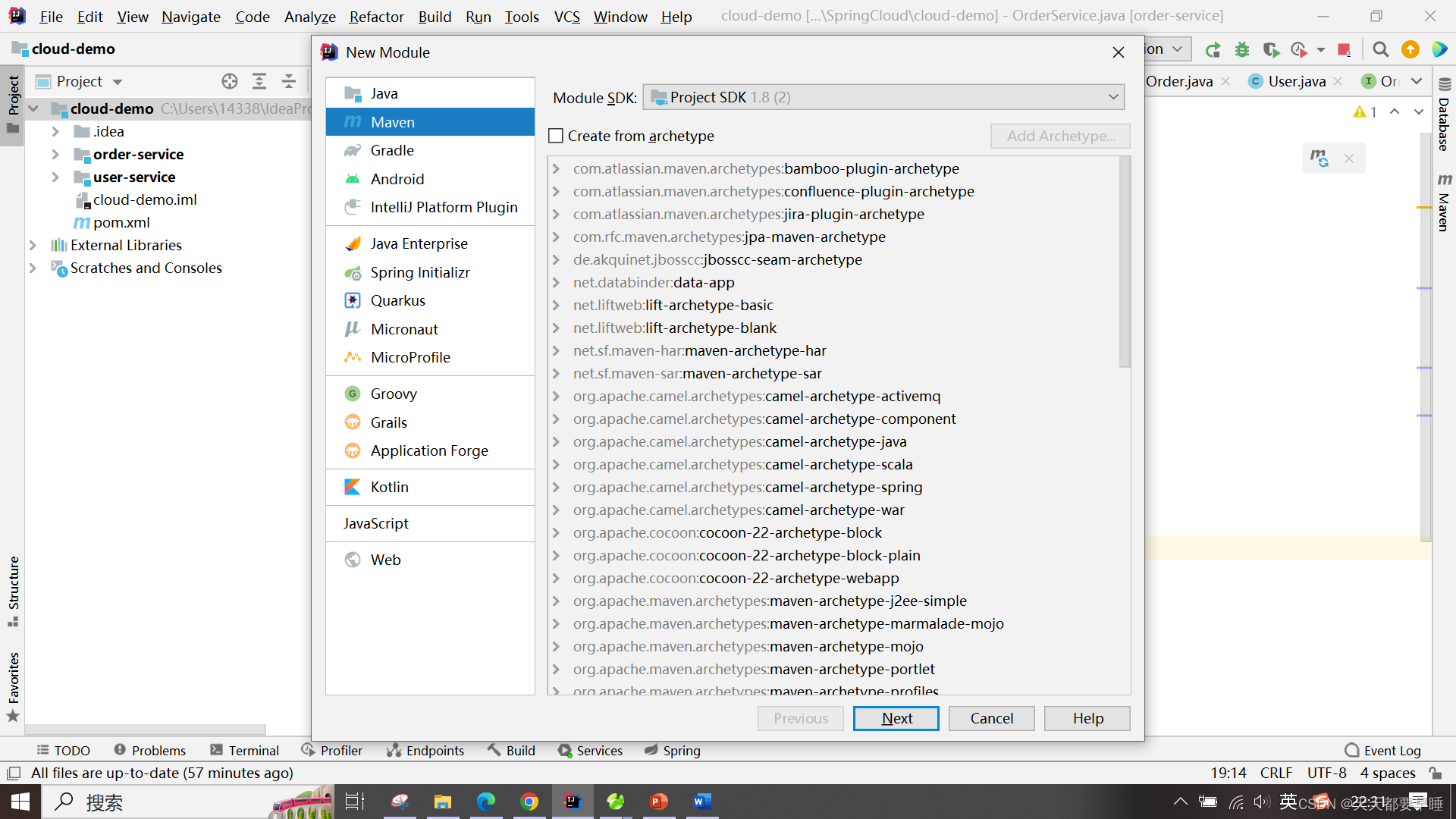
Task: Open the Problems tool window
Action: tap(149, 750)
